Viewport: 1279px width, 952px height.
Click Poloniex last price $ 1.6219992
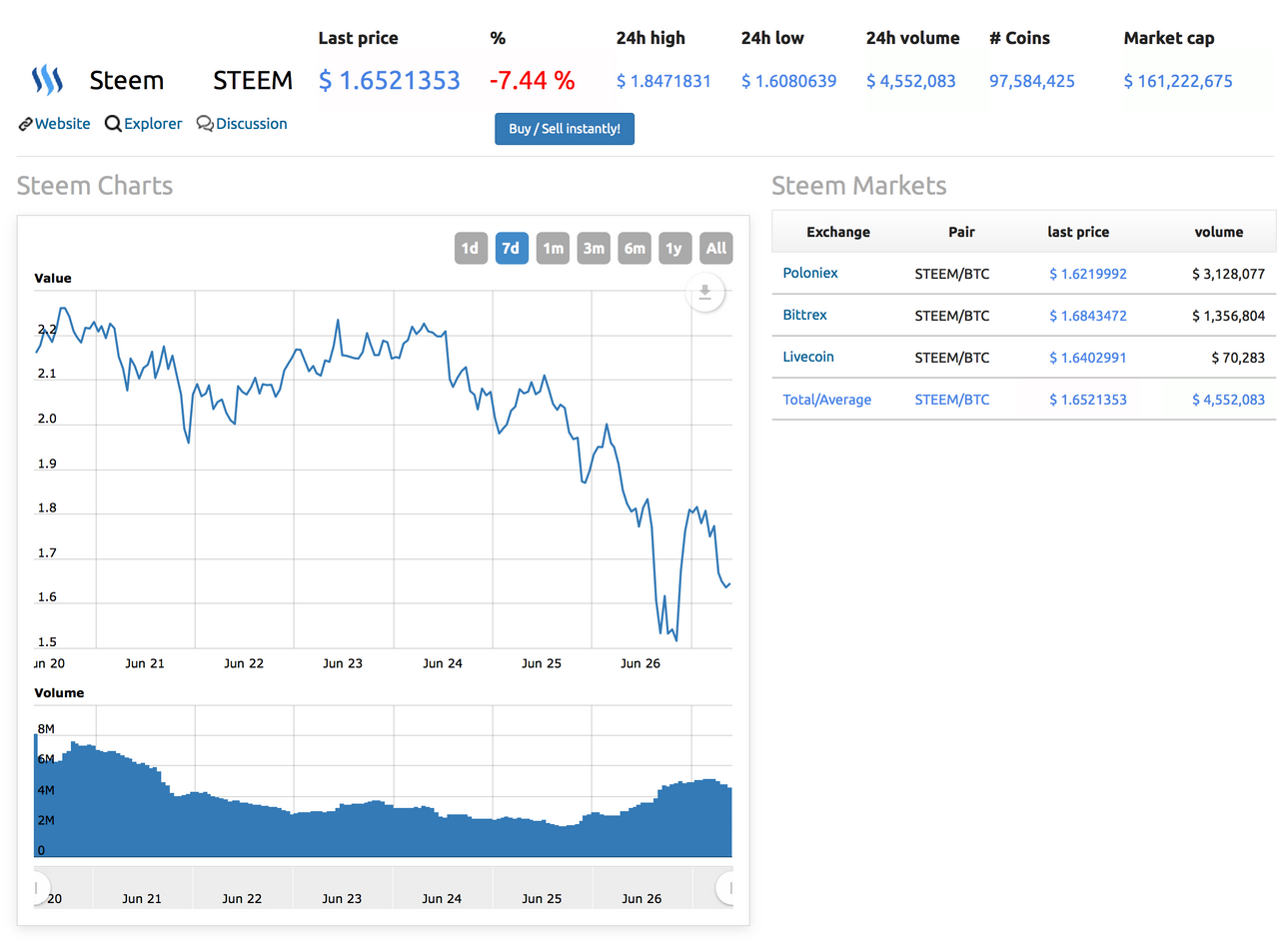pos(1088,274)
